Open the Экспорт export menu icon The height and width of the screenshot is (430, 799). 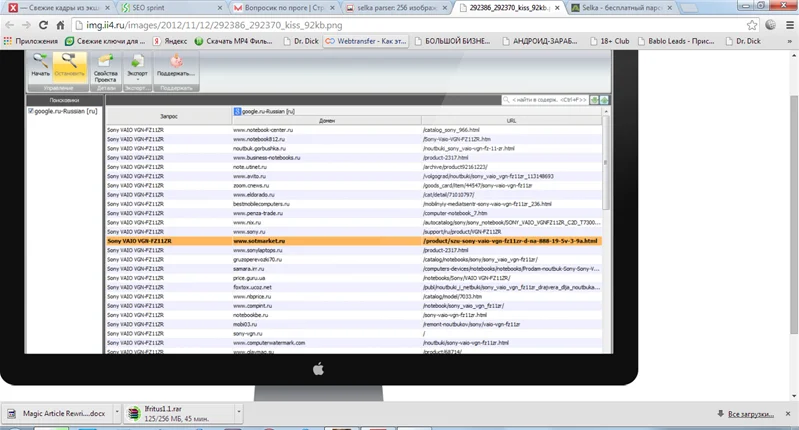[137, 66]
